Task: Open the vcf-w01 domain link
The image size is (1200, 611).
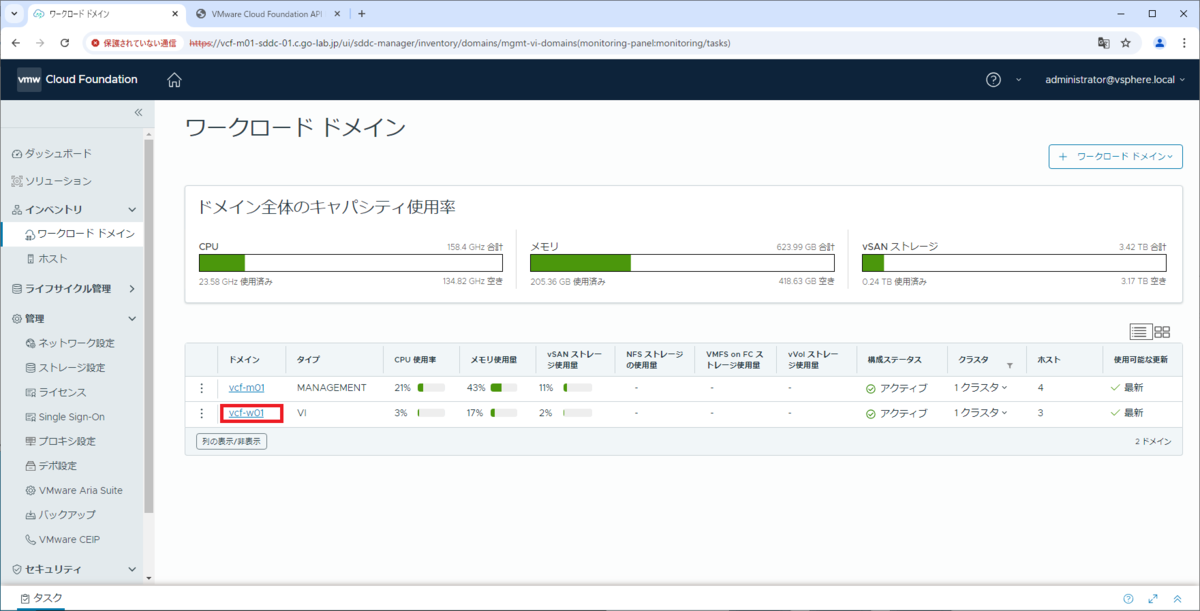Action: coord(246,413)
